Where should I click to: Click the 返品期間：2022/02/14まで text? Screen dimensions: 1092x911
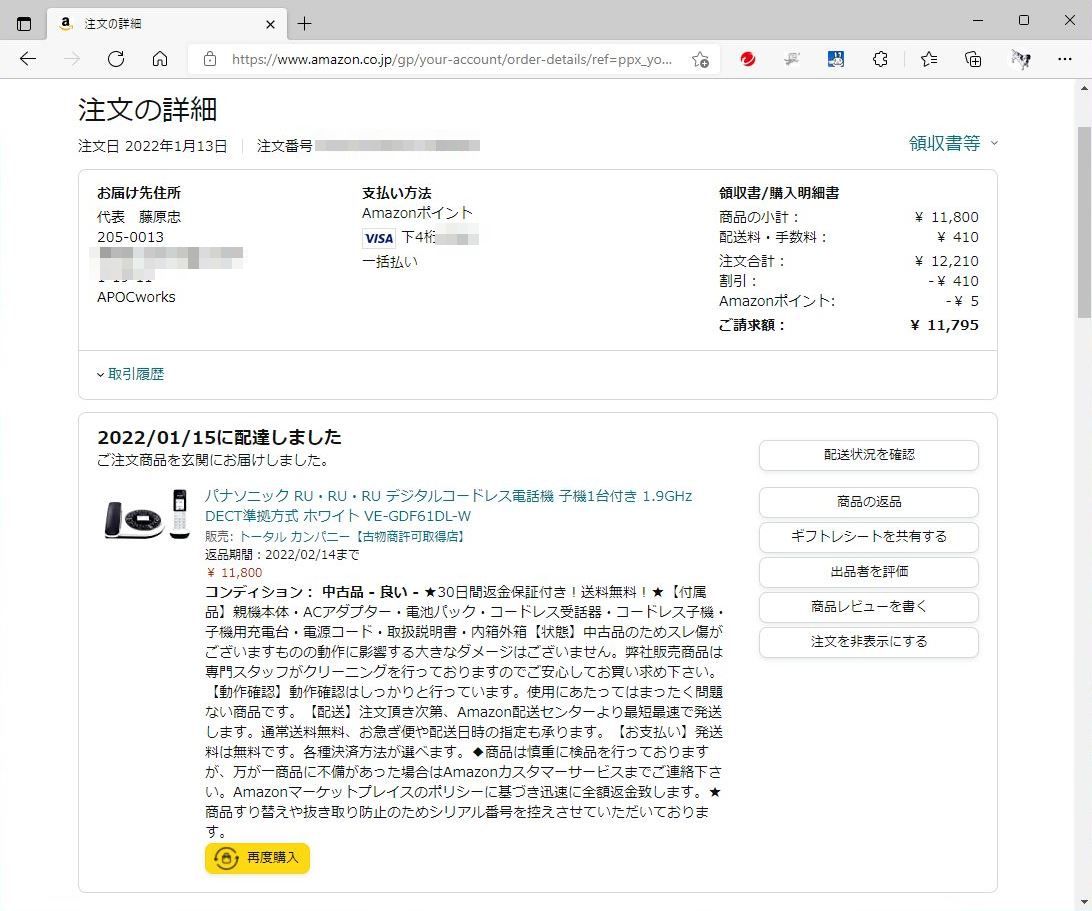(282, 554)
